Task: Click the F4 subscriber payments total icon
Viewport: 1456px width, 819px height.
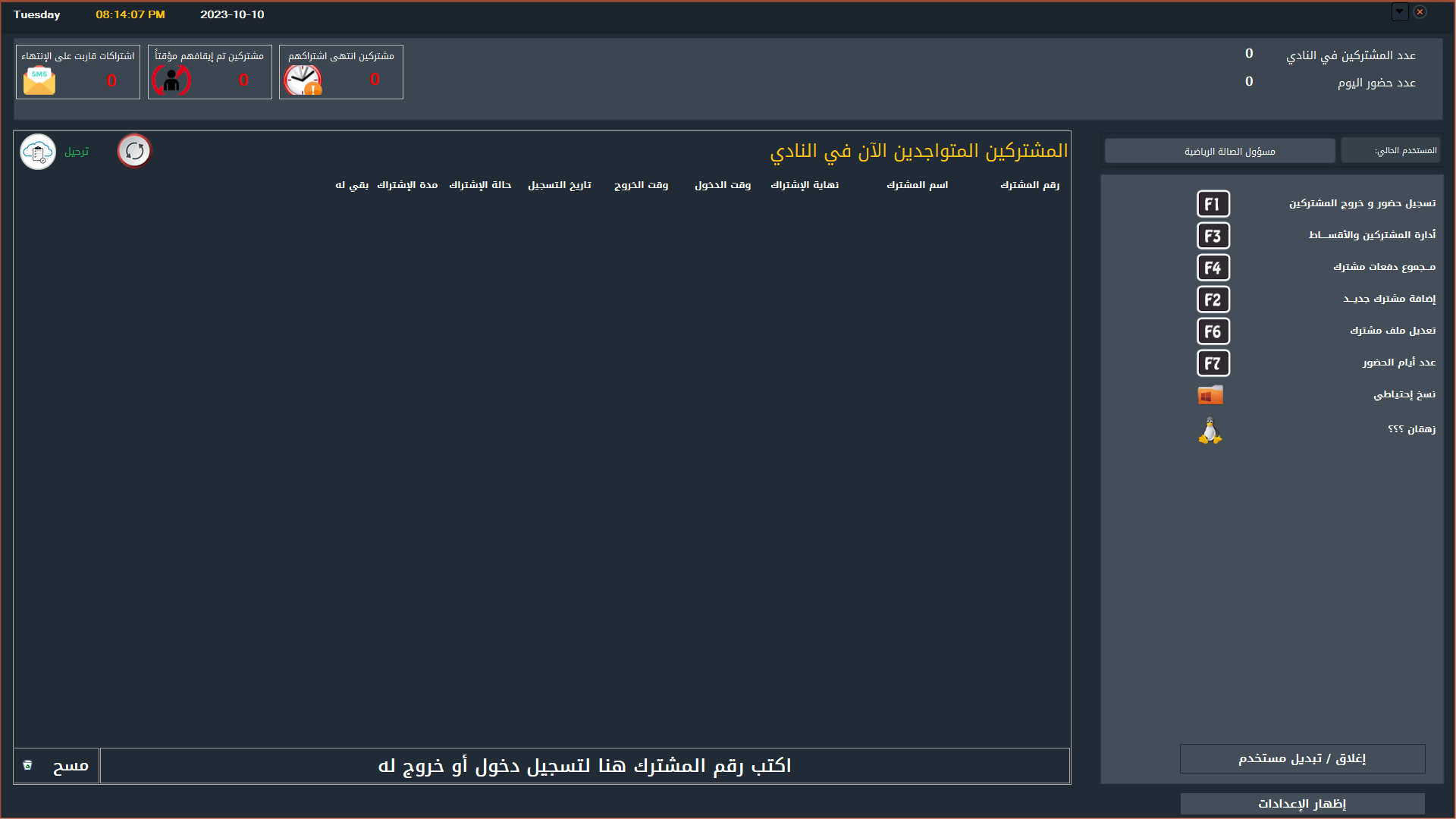Action: tap(1213, 268)
